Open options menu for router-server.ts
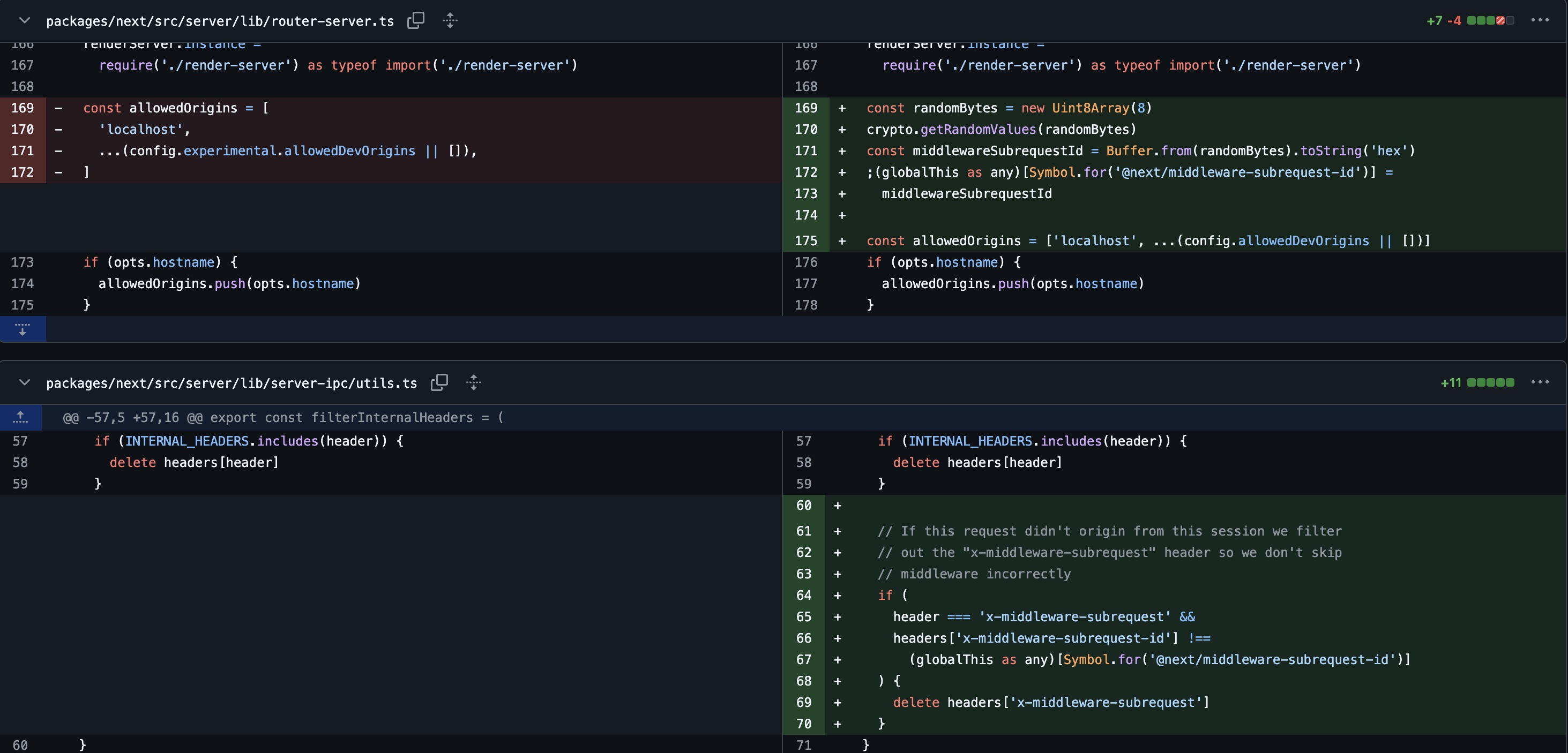Screen dimensions: 1568x753 click(1540, 20)
